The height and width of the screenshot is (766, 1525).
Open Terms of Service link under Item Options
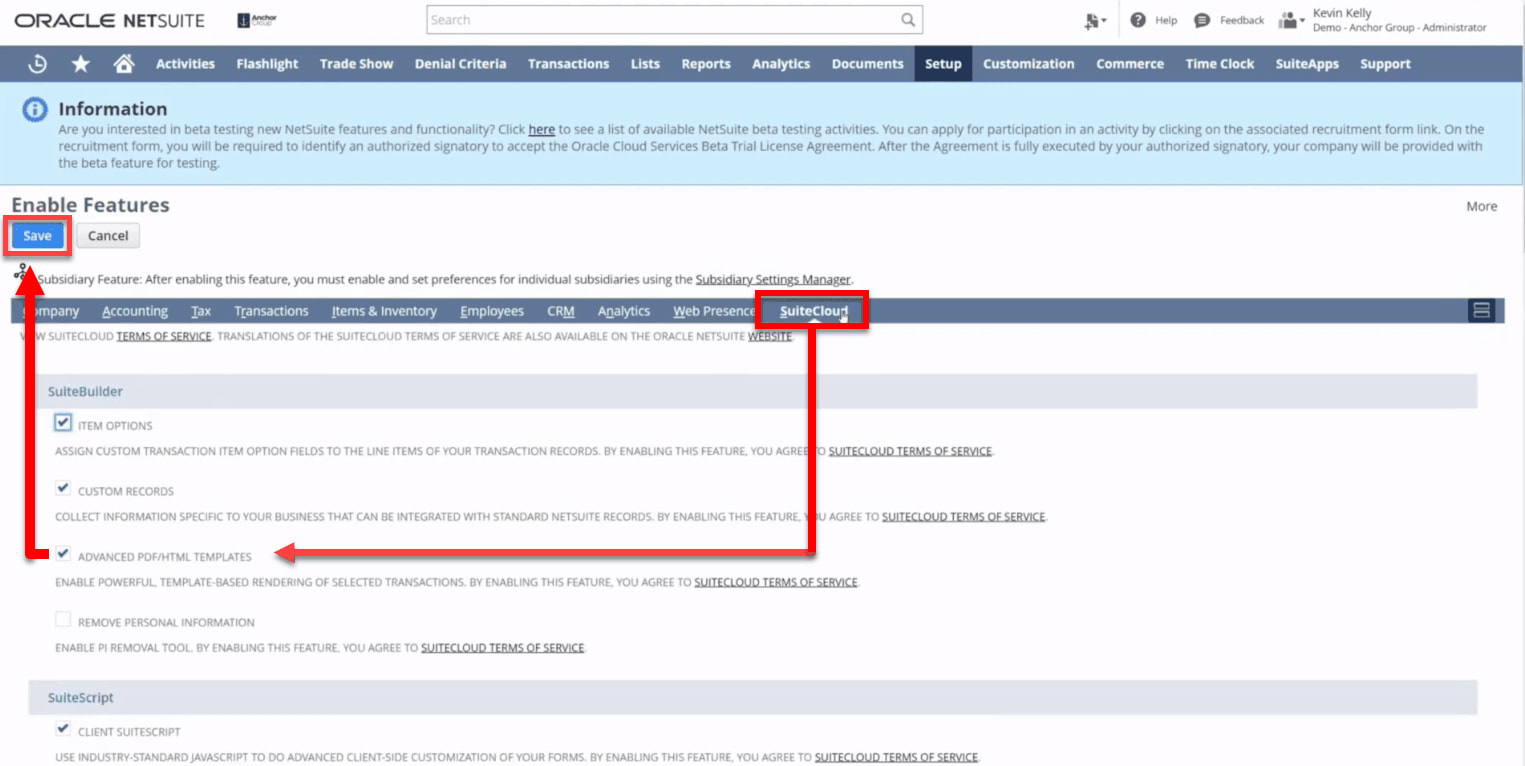point(910,451)
